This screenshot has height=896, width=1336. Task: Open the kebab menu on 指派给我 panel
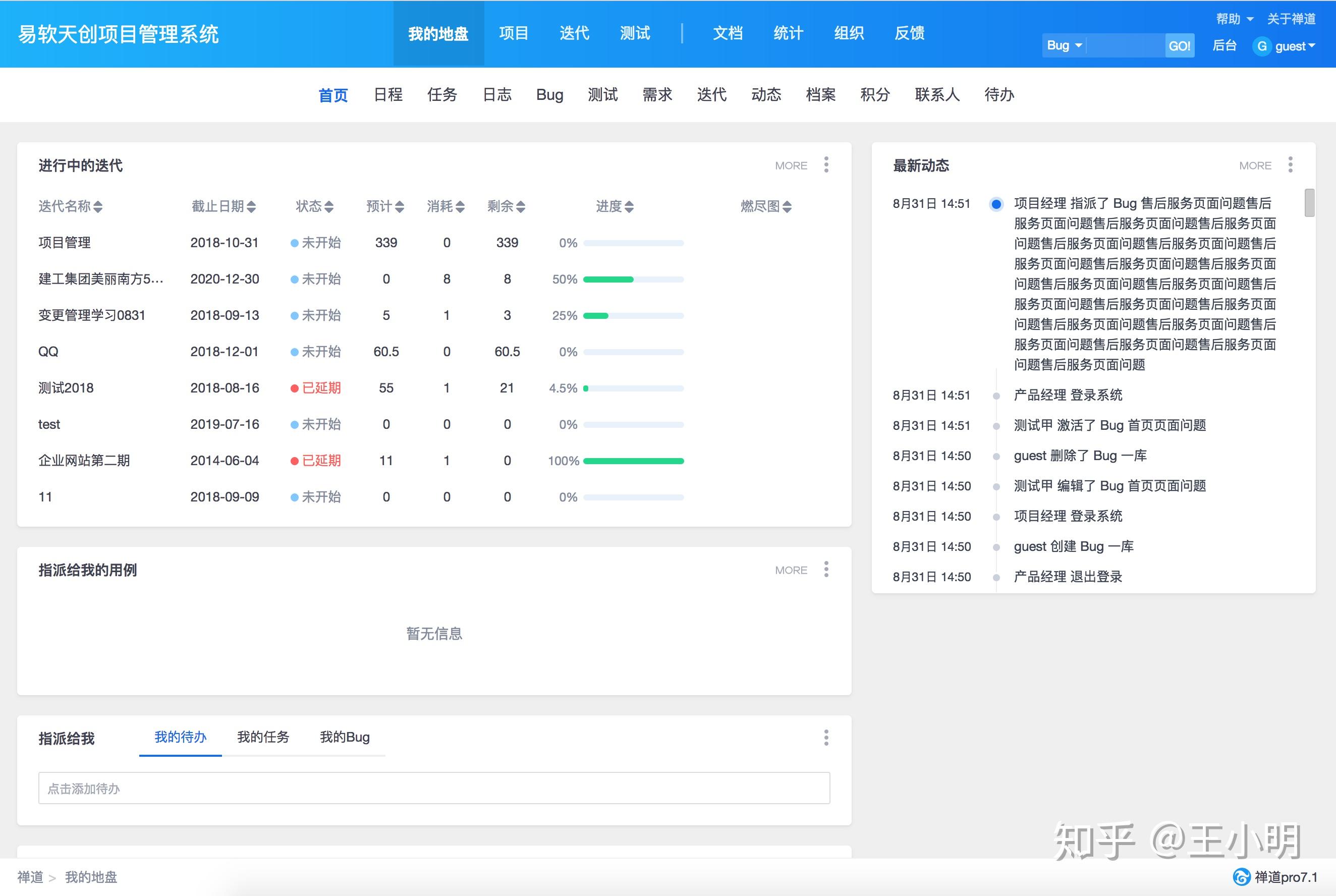point(826,738)
